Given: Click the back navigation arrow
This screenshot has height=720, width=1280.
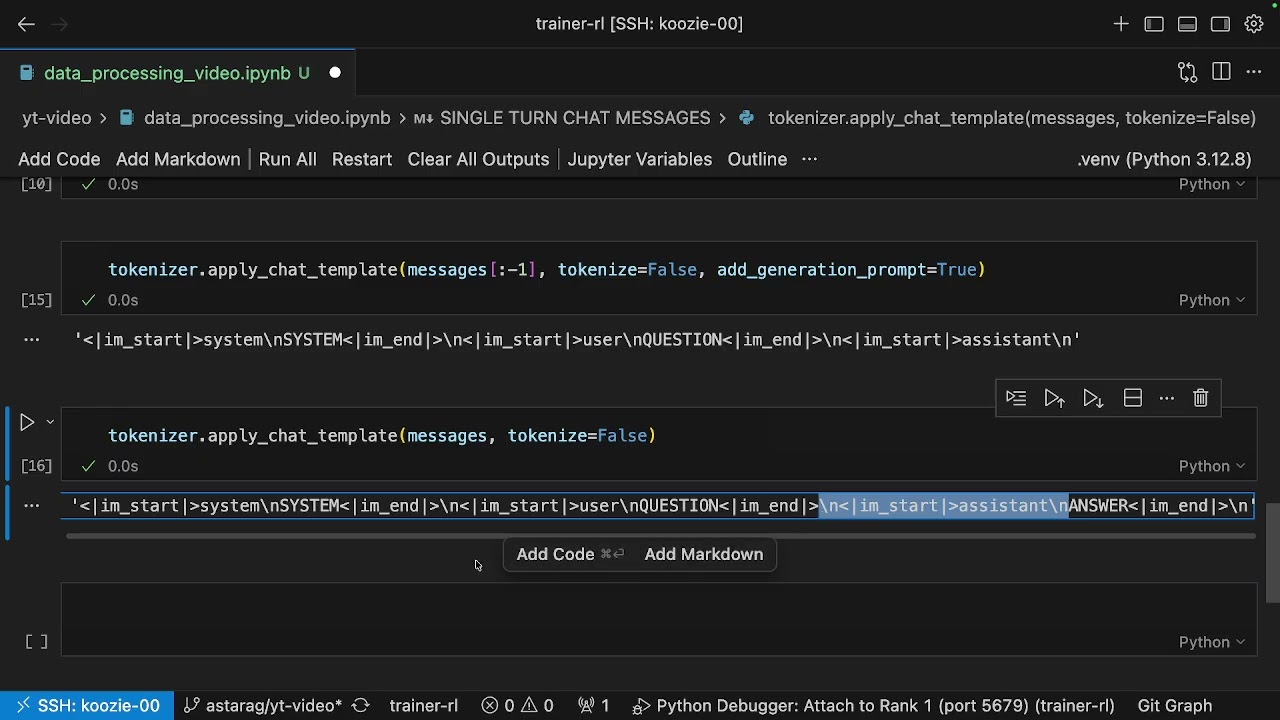Looking at the screenshot, I should pos(26,24).
